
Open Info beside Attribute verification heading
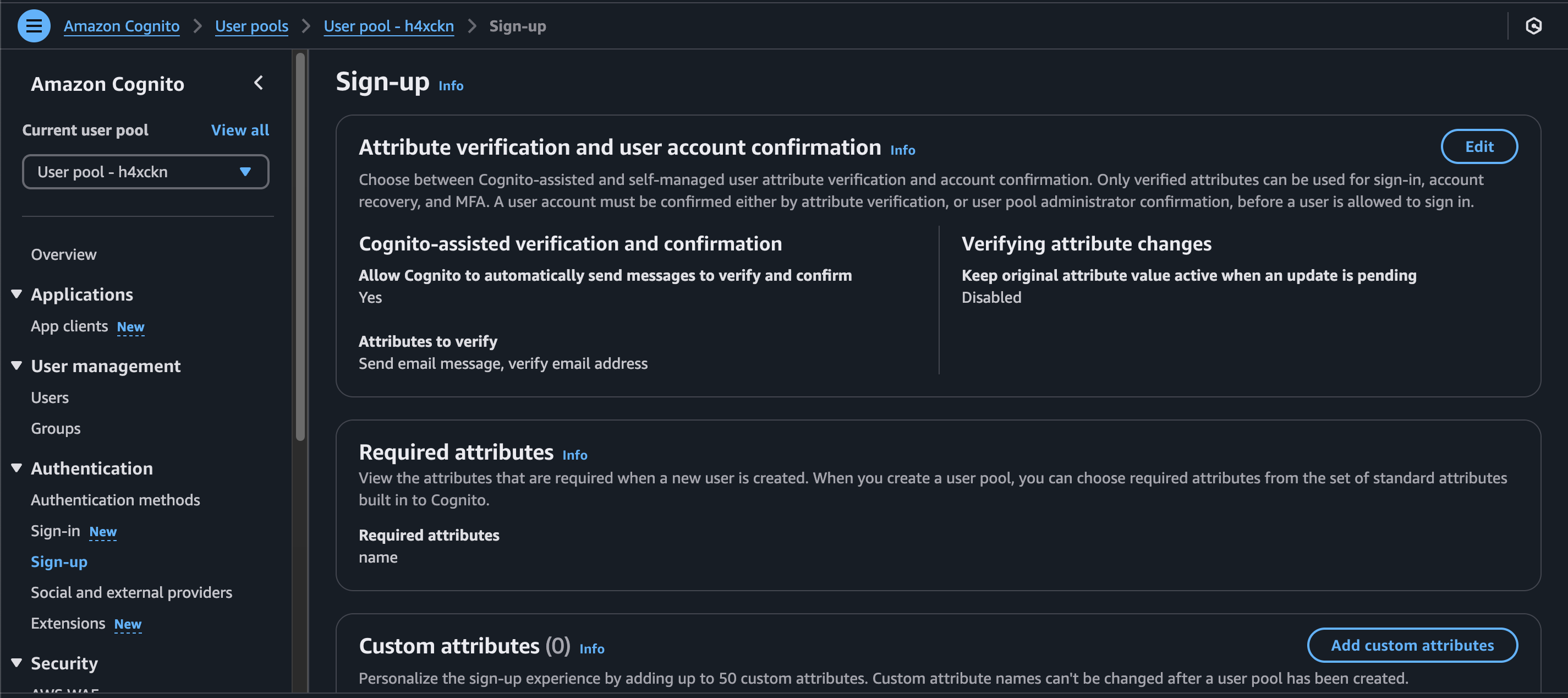902,150
